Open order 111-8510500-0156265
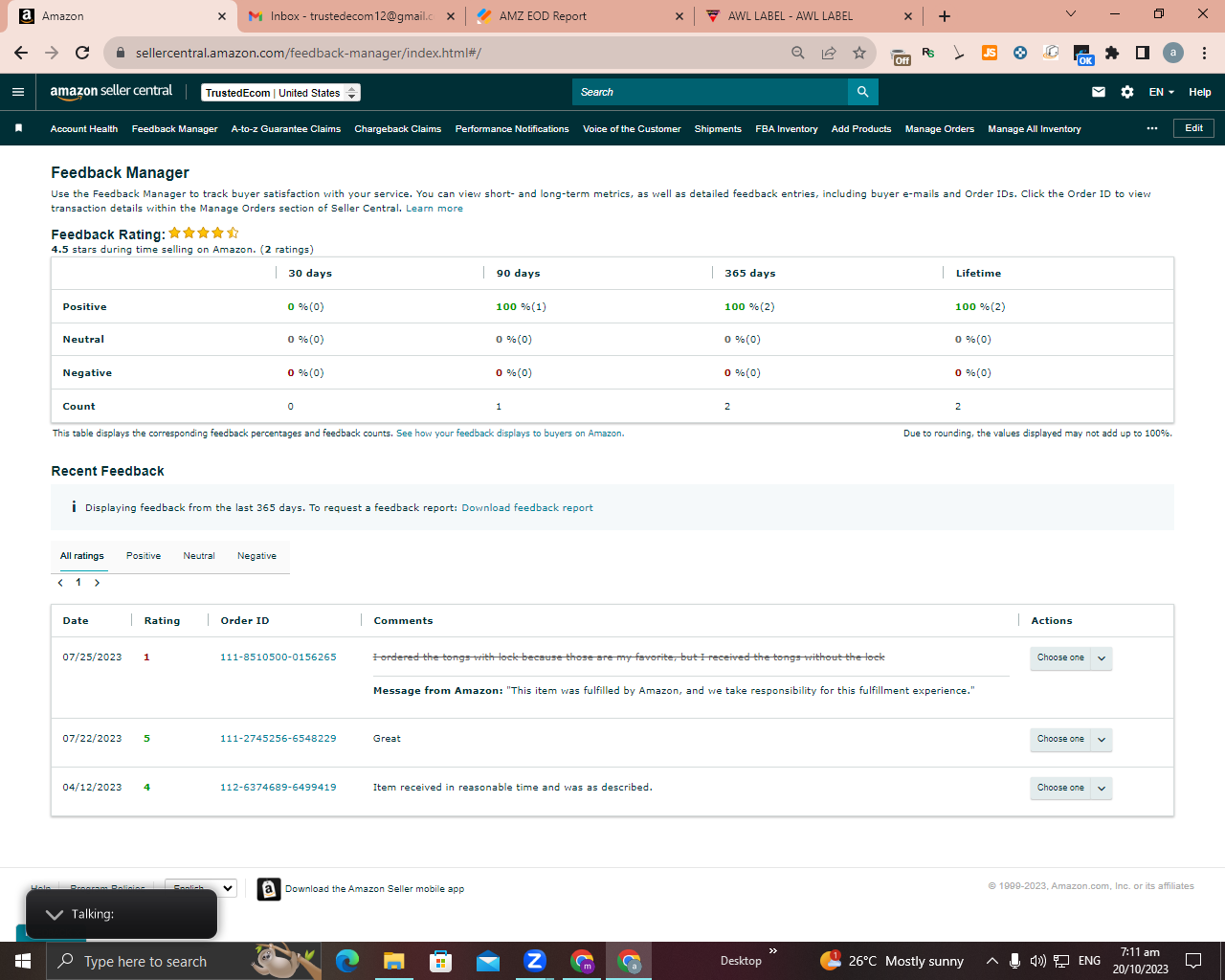This screenshot has width=1225, height=980. pos(278,657)
